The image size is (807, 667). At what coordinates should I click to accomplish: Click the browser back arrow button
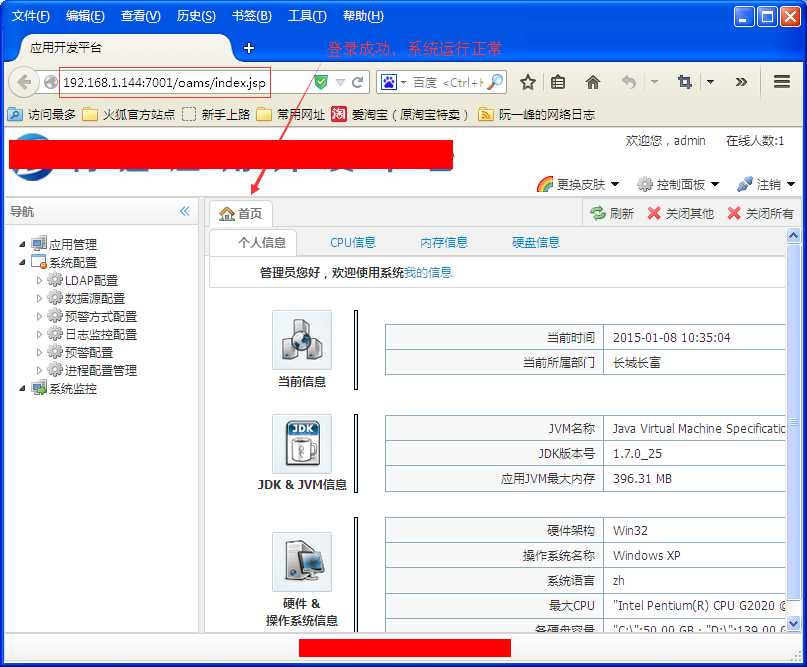click(24, 82)
